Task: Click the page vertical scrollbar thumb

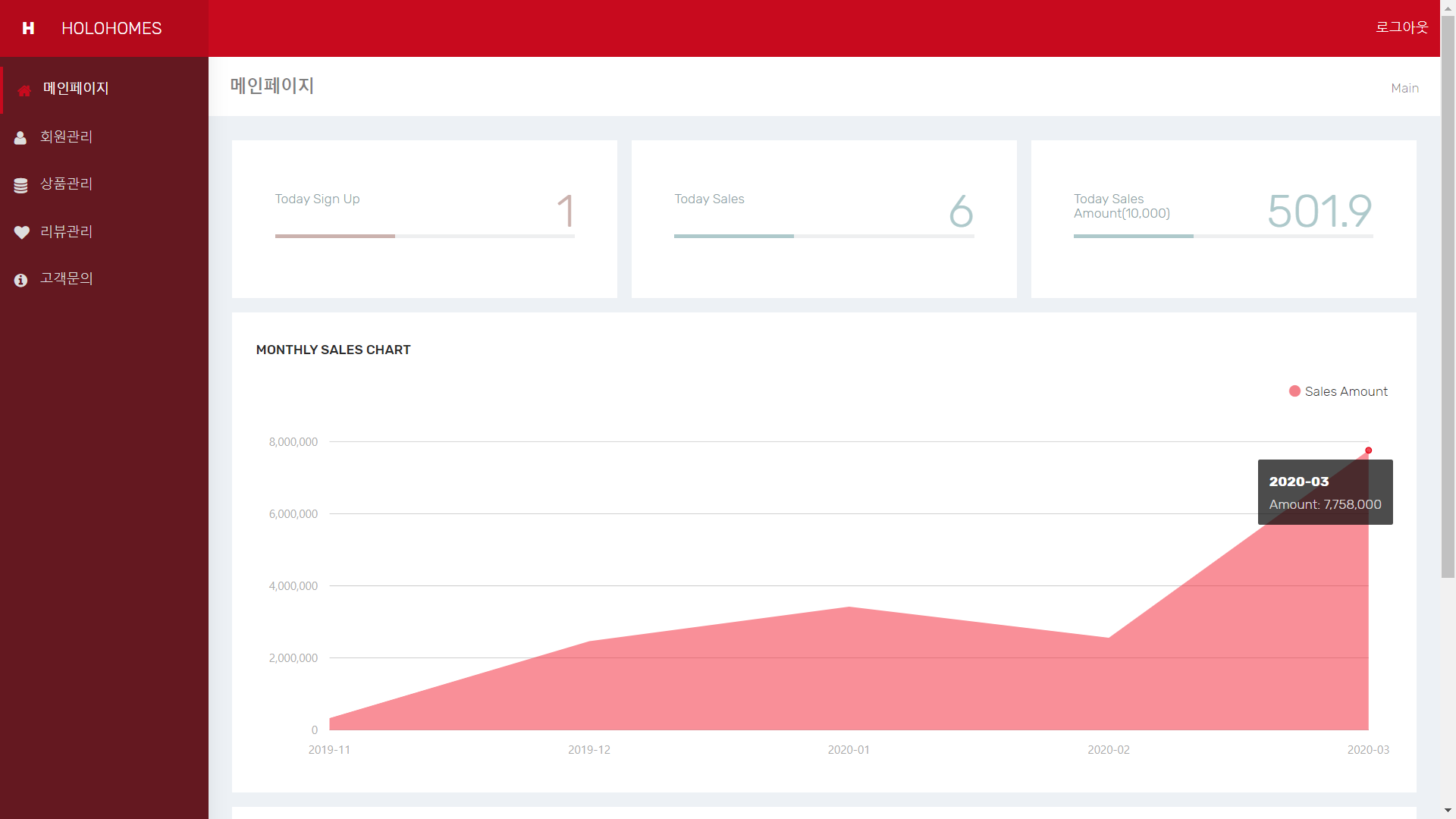Action: coord(1448,296)
